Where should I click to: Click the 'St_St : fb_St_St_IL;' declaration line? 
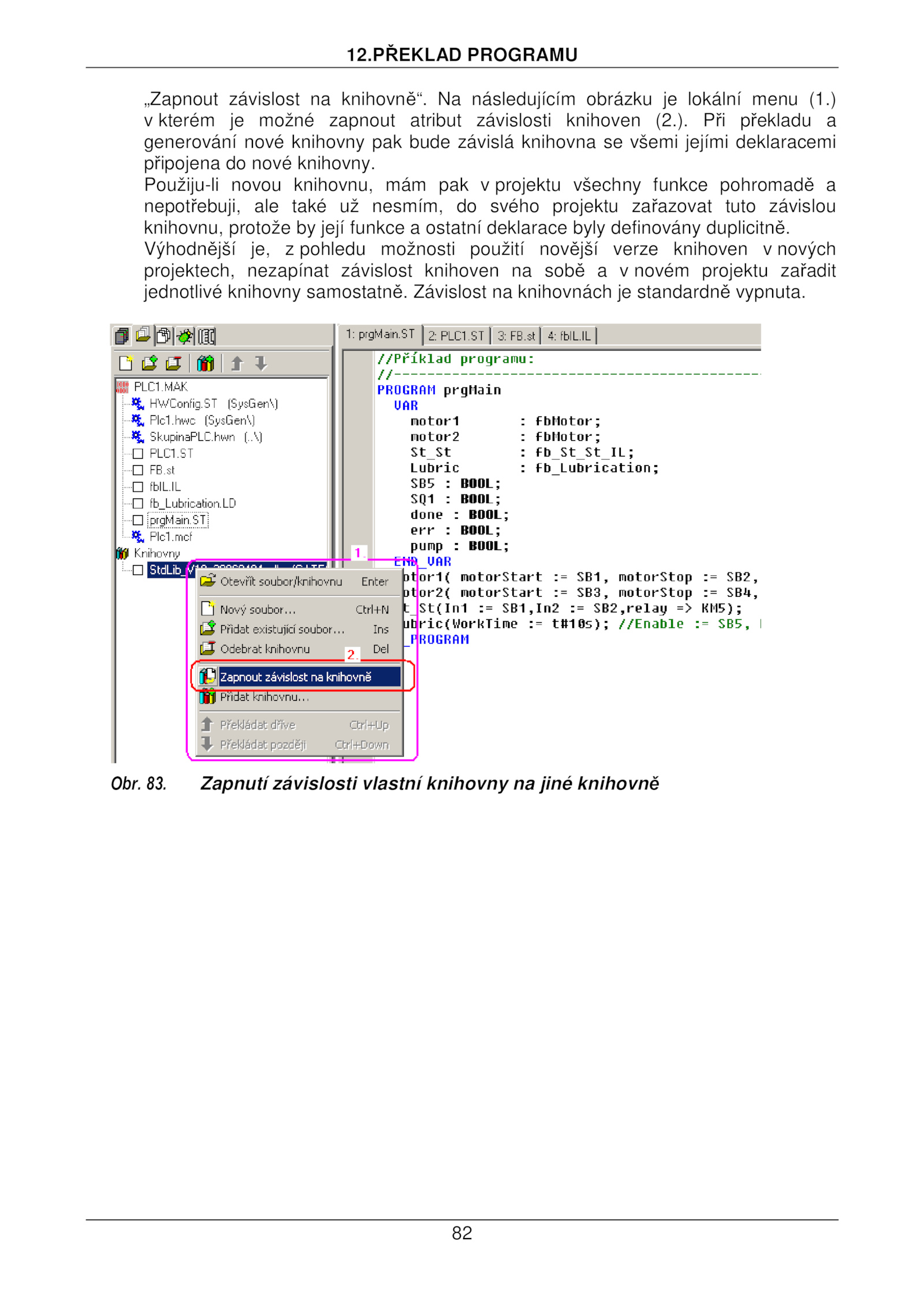click(x=522, y=452)
